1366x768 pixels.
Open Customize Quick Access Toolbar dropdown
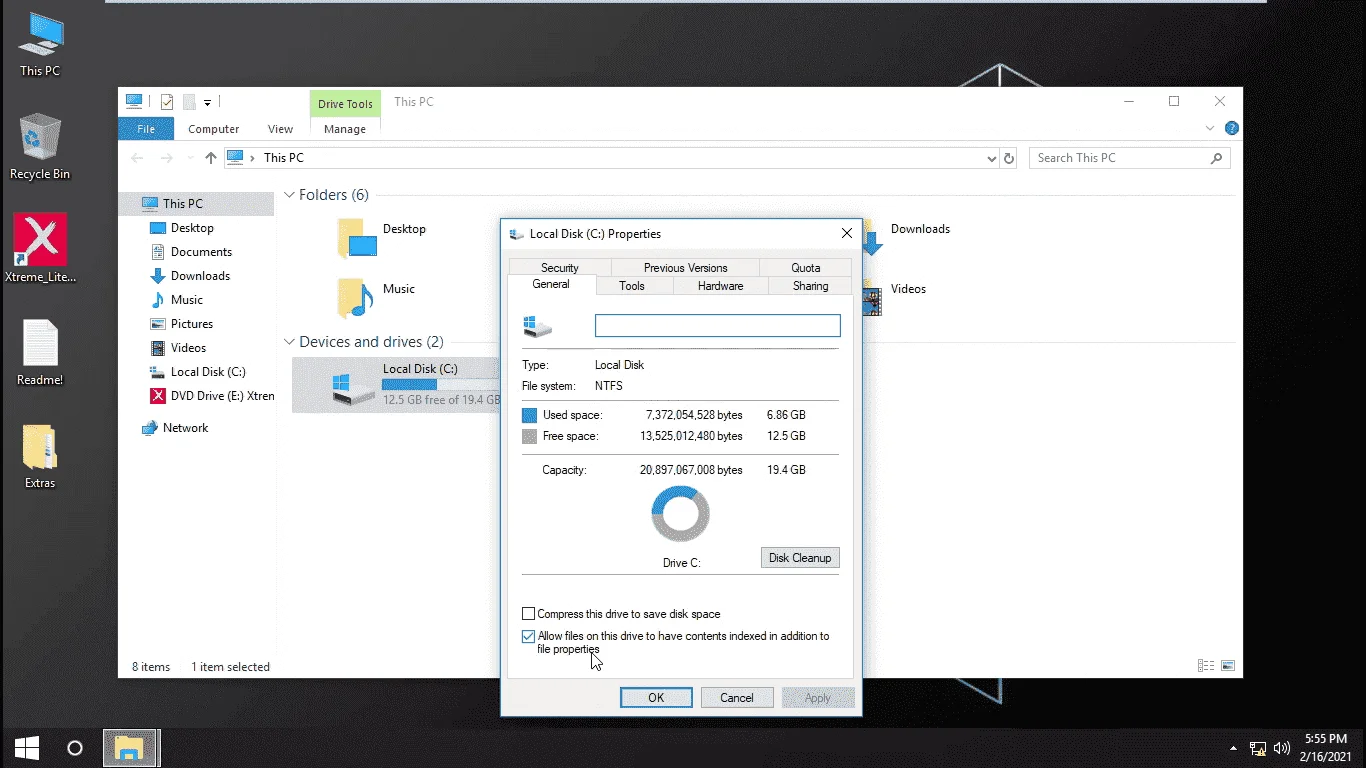point(207,102)
